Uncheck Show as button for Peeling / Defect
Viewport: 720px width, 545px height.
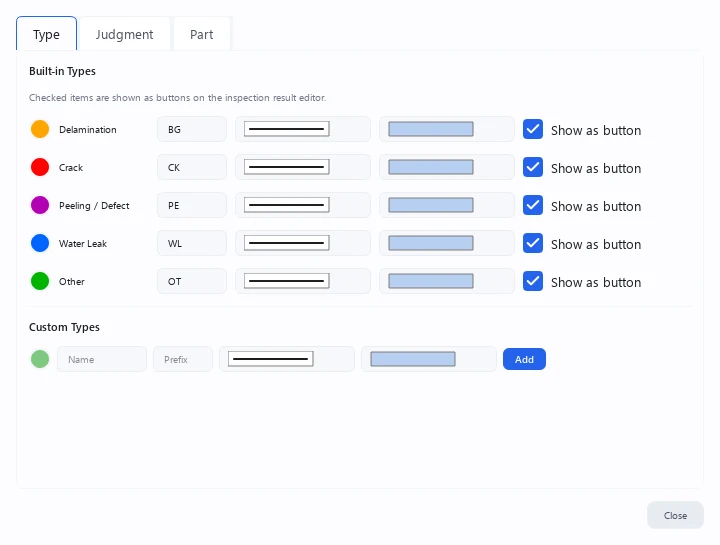click(533, 205)
